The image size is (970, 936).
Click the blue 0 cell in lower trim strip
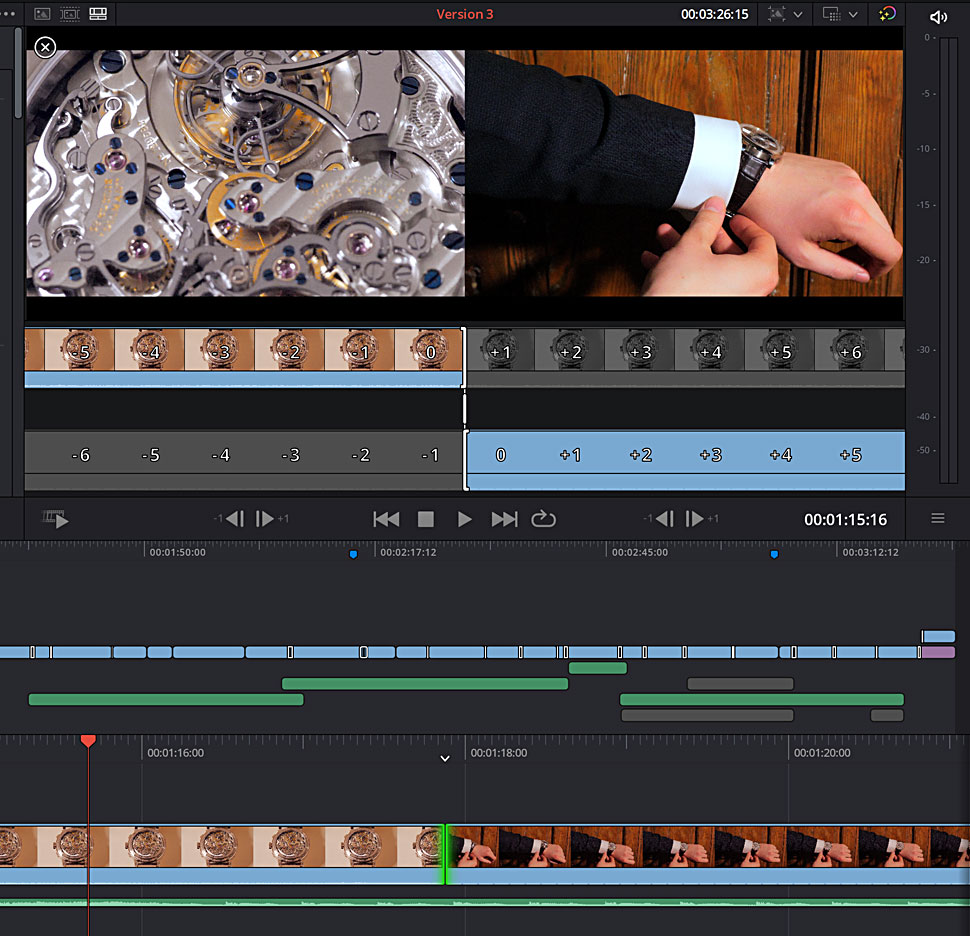[500, 455]
